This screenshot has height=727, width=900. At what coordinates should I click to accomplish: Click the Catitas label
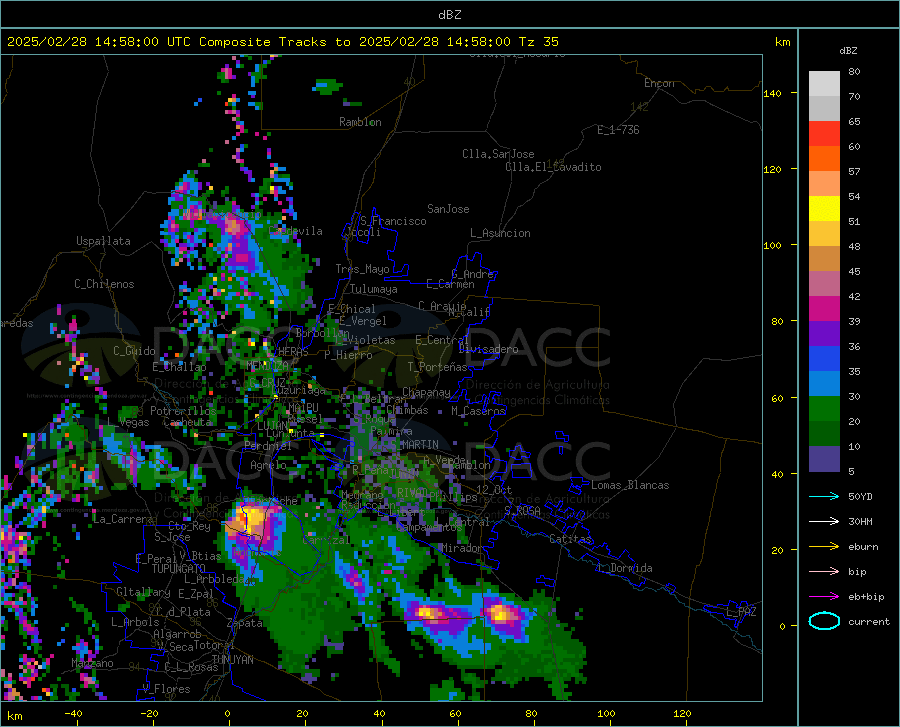pos(570,539)
